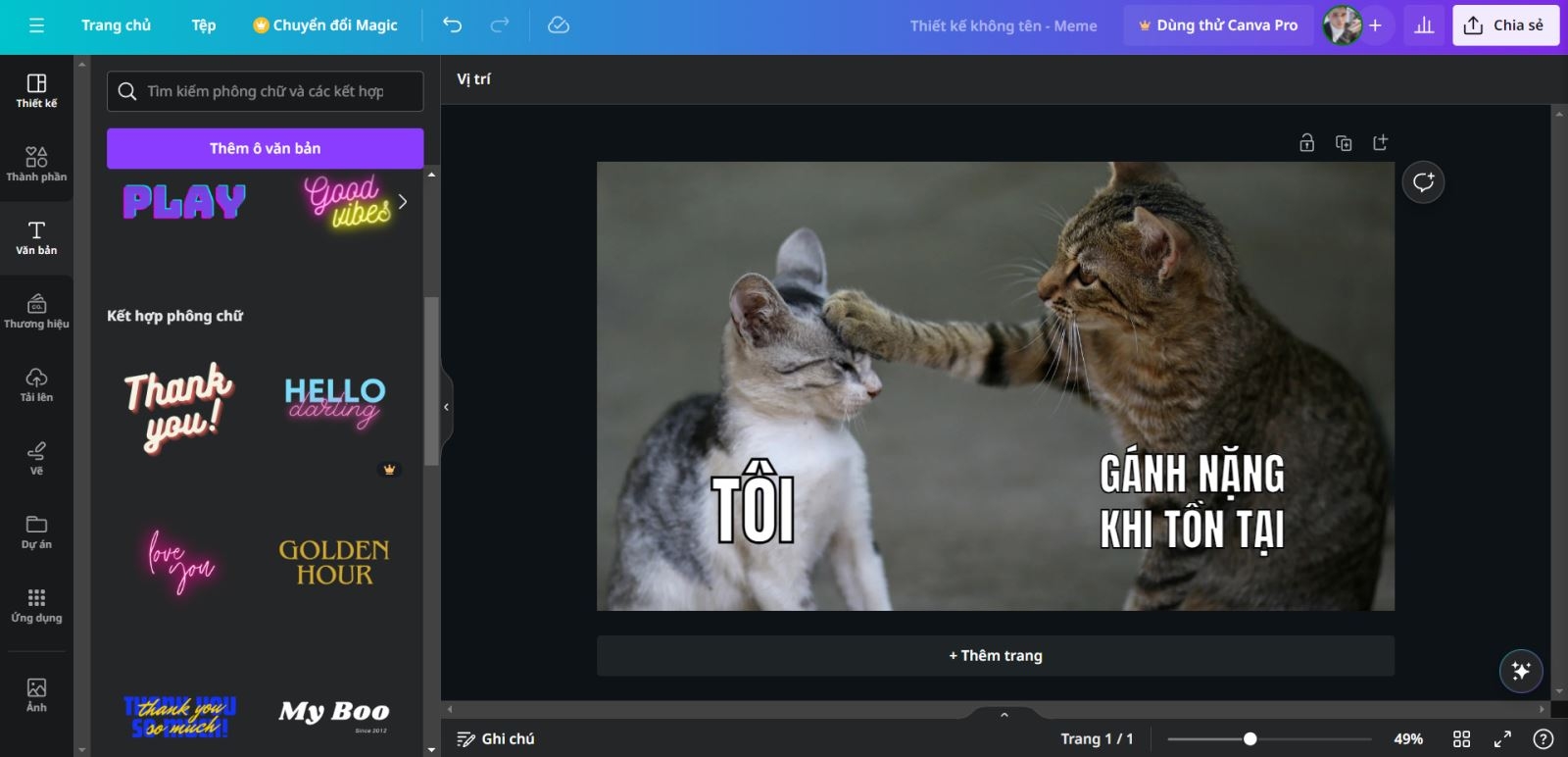
Task: Open the help question mark
Action: tap(1543, 739)
